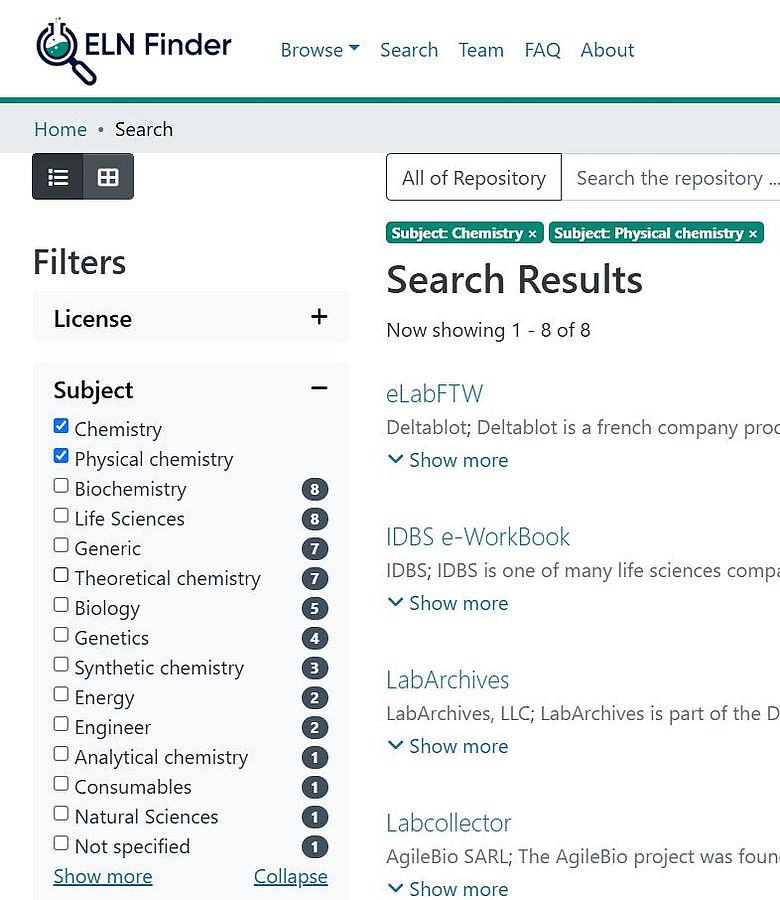Image resolution: width=780 pixels, height=900 pixels.
Task: Uncheck the Chemistry subject checkbox
Action: pos(61,427)
